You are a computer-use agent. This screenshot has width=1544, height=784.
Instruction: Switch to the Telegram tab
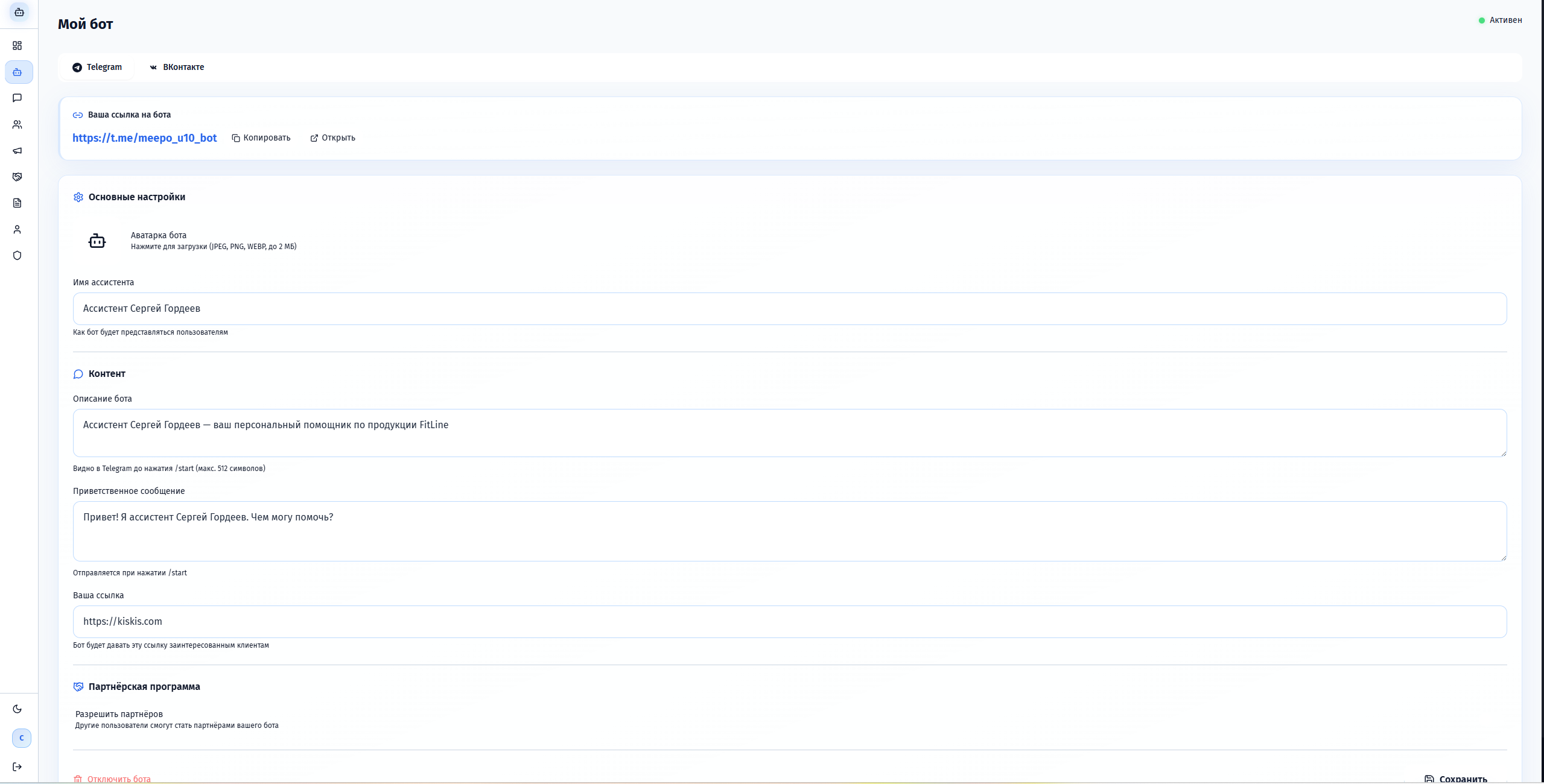point(97,67)
